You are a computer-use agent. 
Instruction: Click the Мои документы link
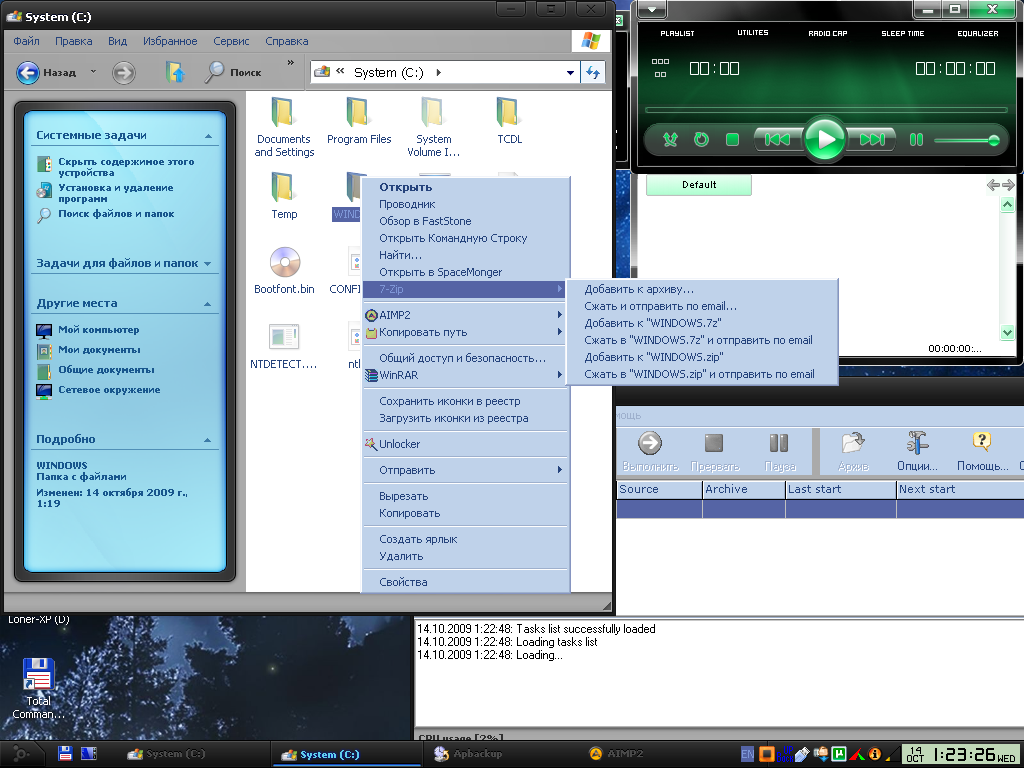coord(98,350)
